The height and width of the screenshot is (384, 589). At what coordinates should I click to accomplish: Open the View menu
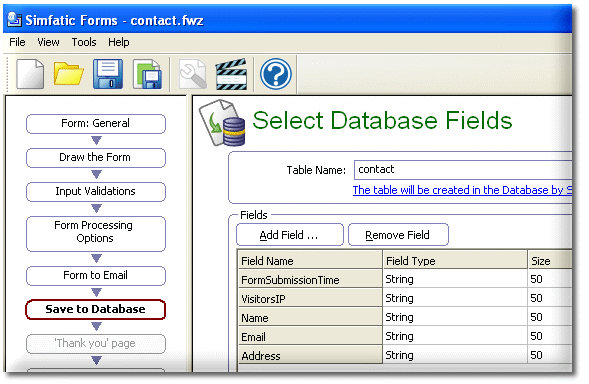tap(48, 42)
